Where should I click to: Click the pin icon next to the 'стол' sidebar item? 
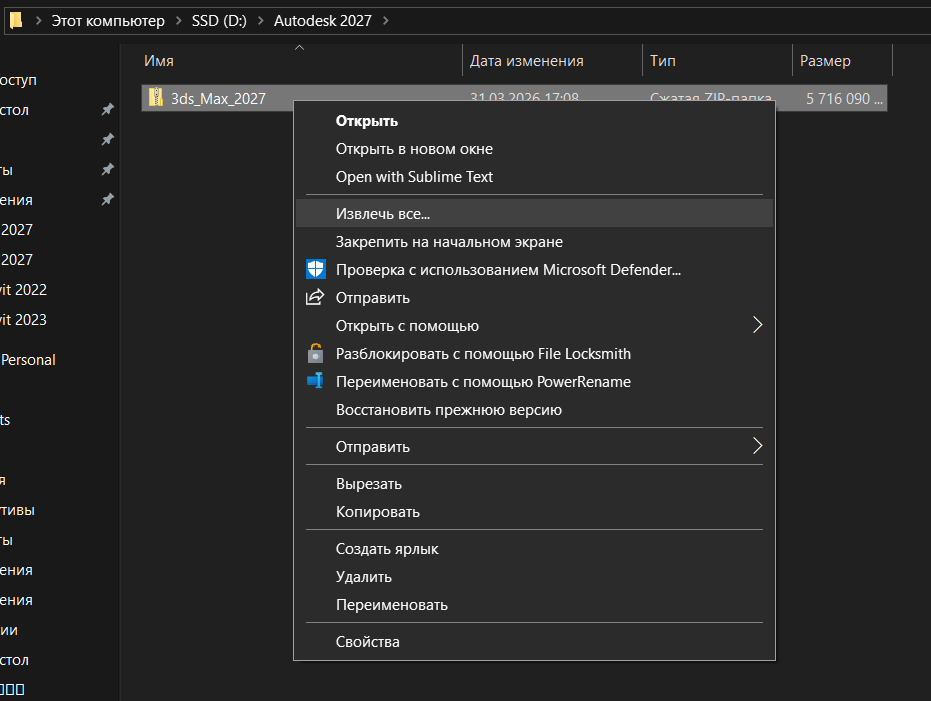(107, 109)
